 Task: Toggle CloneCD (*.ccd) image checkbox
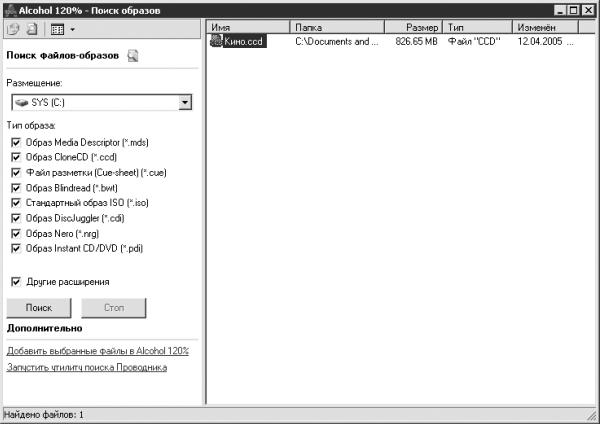click(x=16, y=157)
